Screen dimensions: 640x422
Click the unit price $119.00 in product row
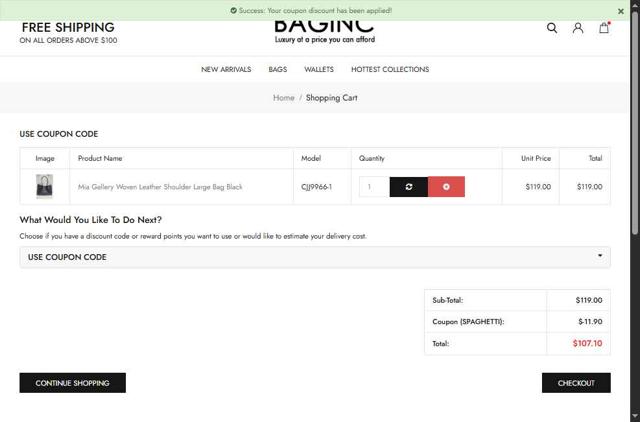coord(538,187)
